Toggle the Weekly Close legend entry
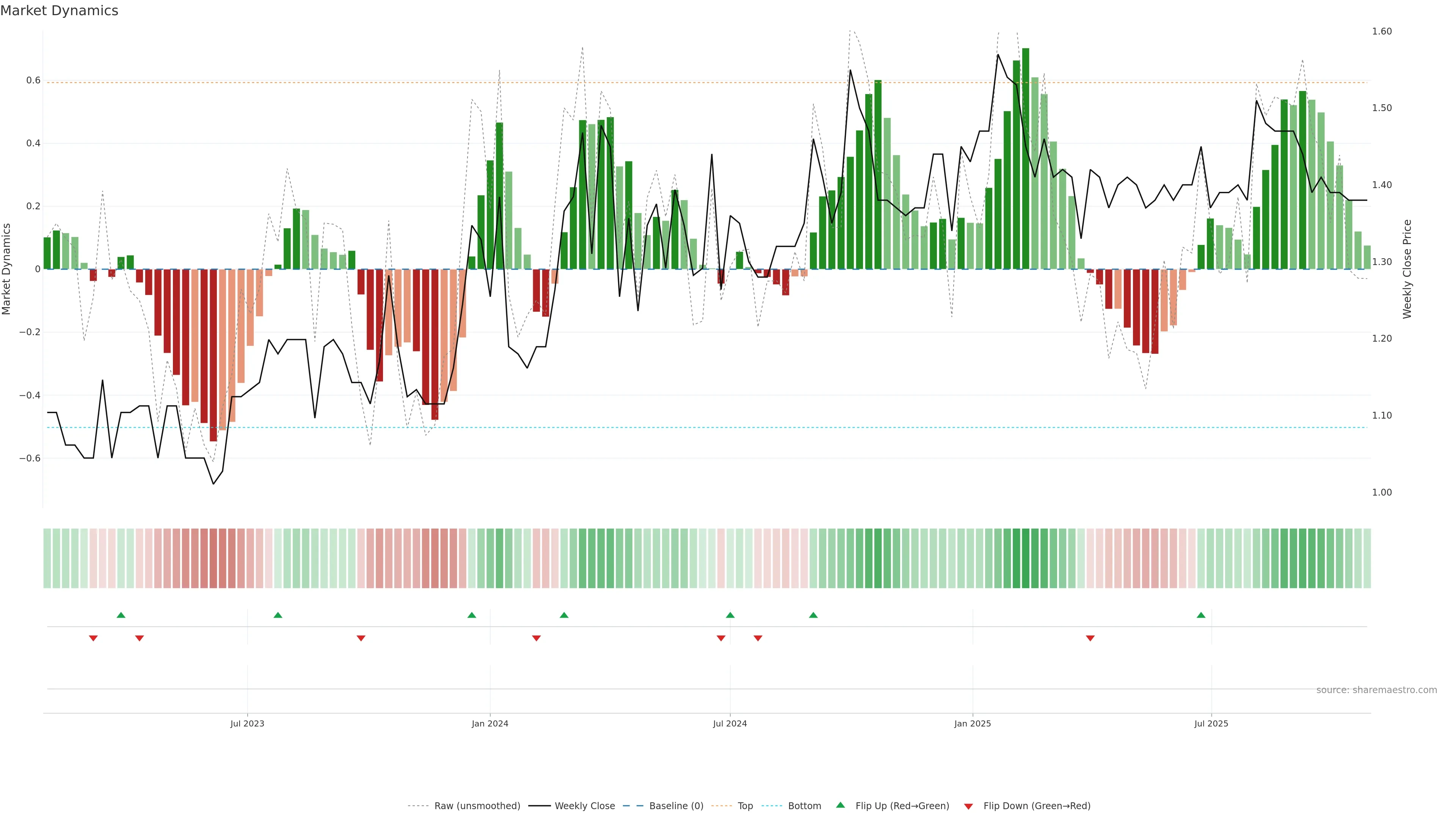The height and width of the screenshot is (819, 1456). point(584,806)
